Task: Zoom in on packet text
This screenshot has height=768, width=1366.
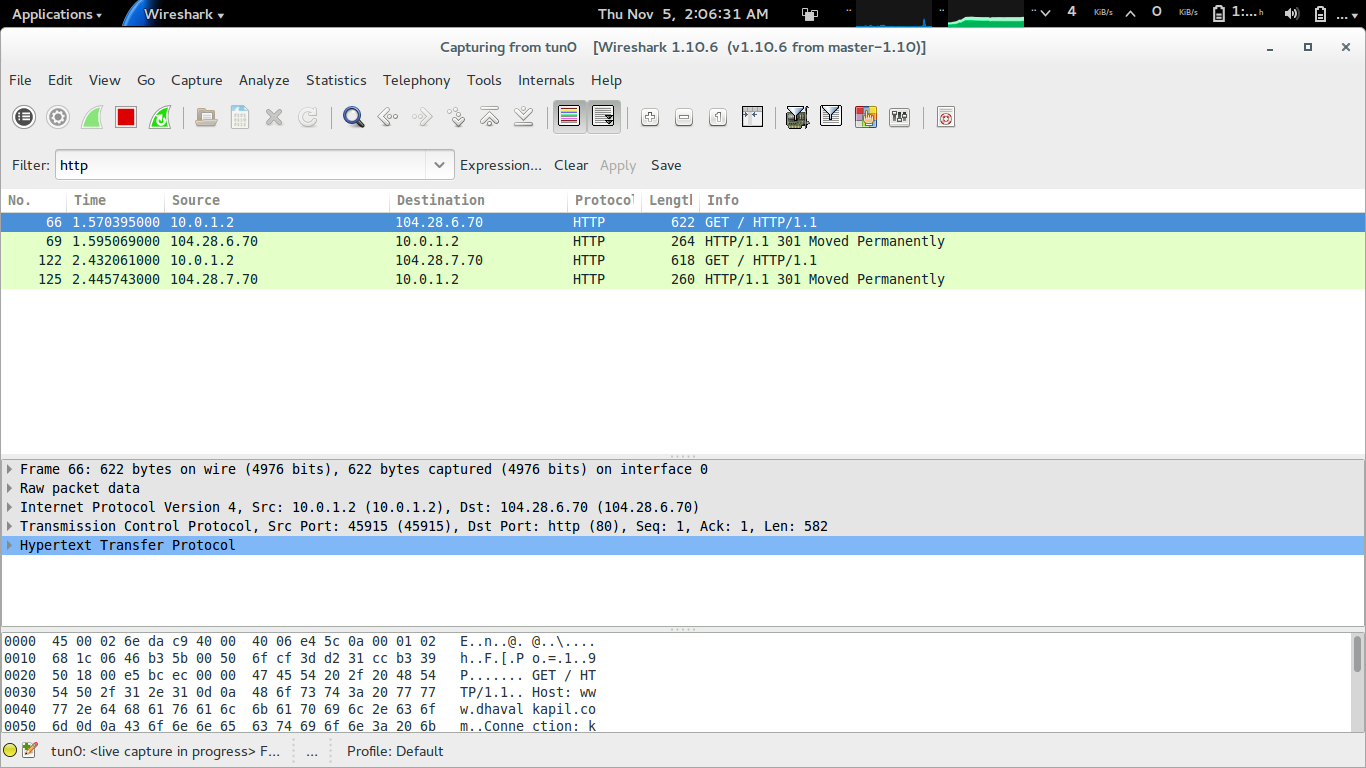Action: tap(650, 117)
